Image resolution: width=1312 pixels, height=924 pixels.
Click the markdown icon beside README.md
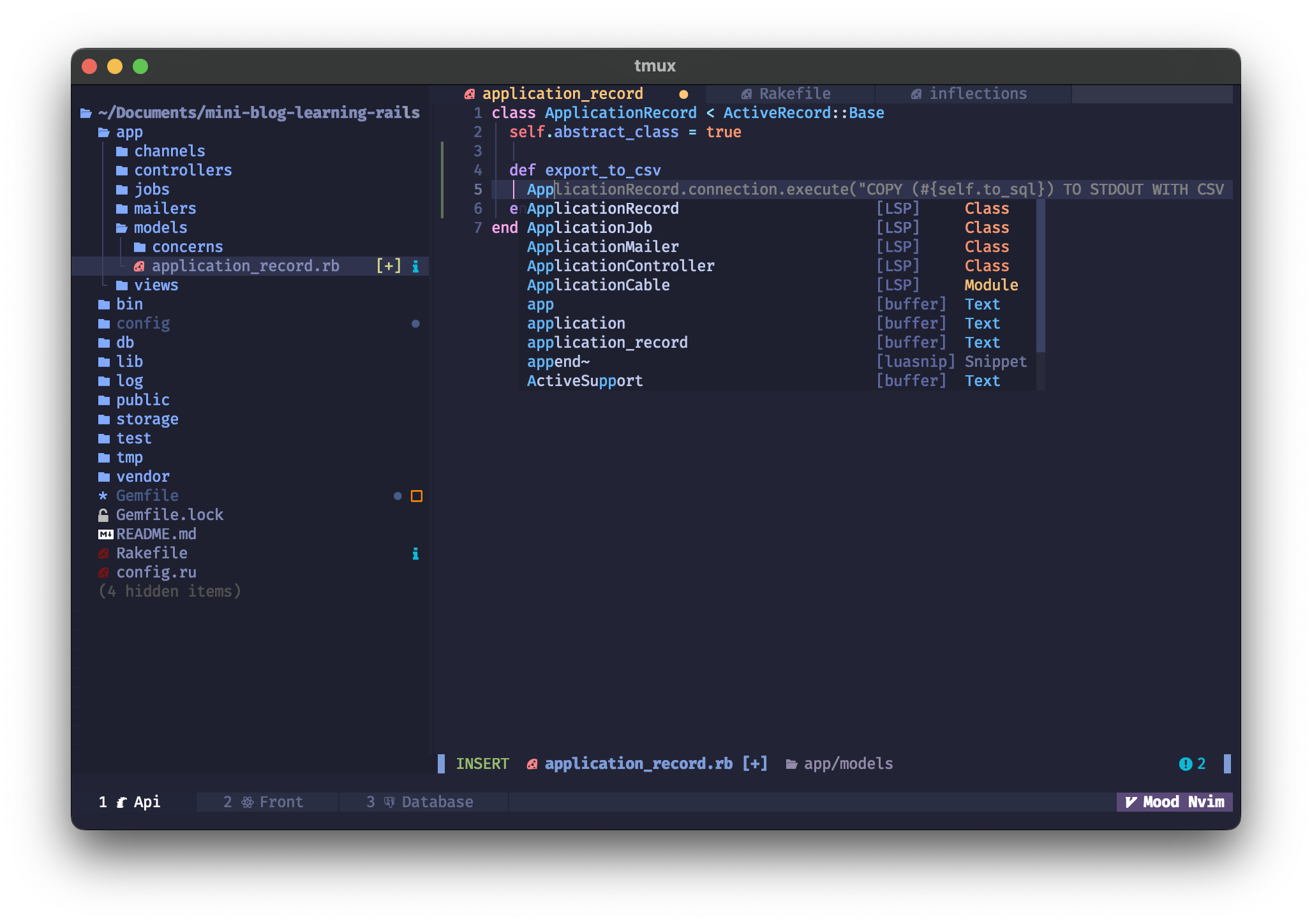[x=105, y=534]
